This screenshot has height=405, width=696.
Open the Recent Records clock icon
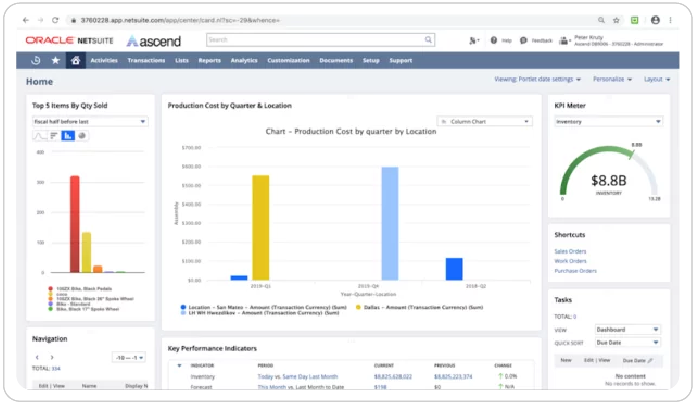coord(36,60)
